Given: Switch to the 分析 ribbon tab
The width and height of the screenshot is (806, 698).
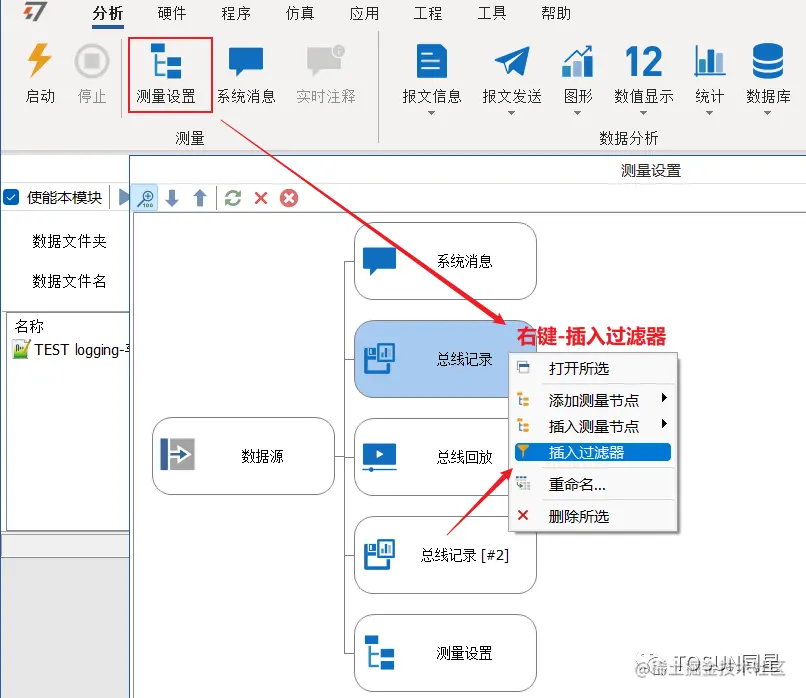Looking at the screenshot, I should (108, 13).
